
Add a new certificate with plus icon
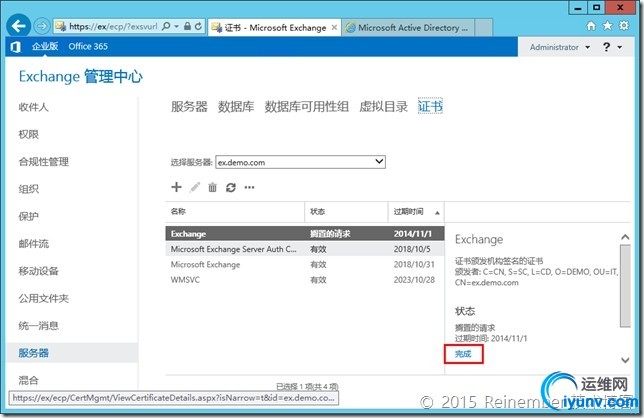point(176,187)
